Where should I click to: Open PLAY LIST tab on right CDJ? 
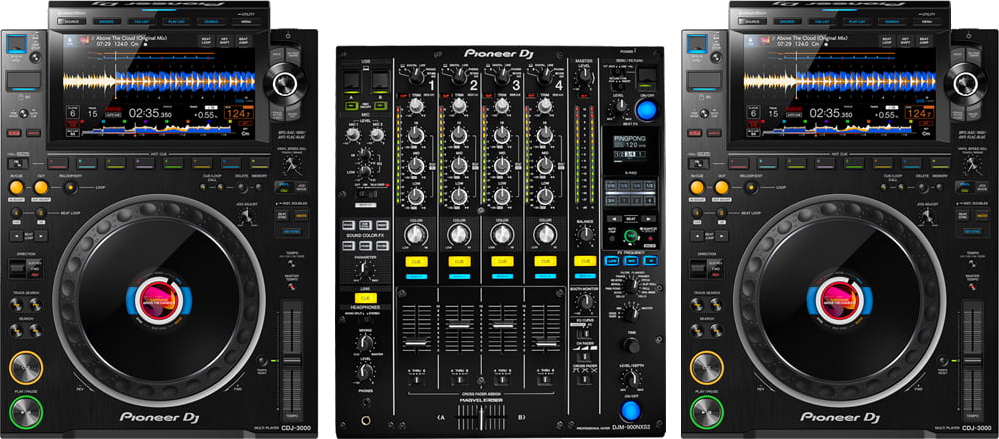857,21
